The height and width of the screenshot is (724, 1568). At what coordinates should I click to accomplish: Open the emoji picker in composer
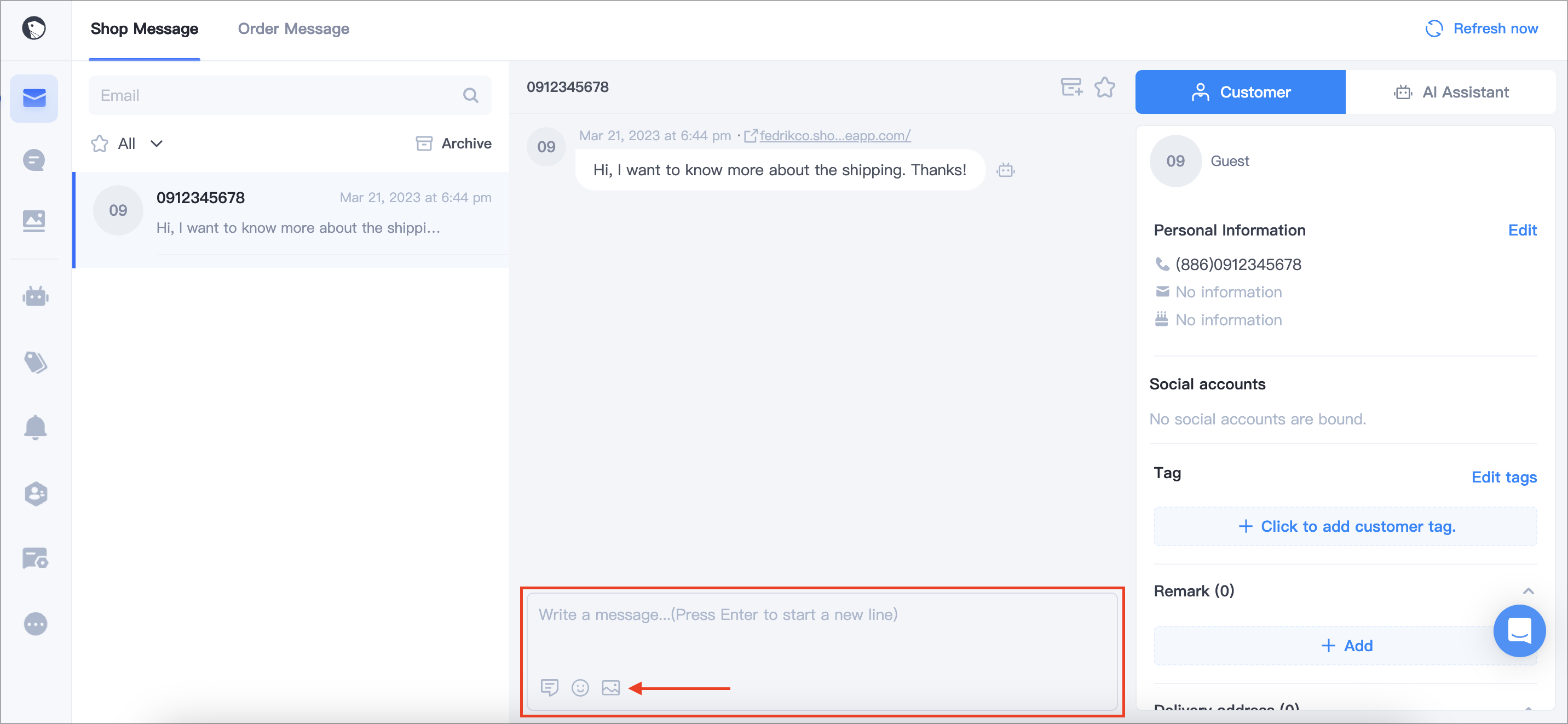pos(580,688)
